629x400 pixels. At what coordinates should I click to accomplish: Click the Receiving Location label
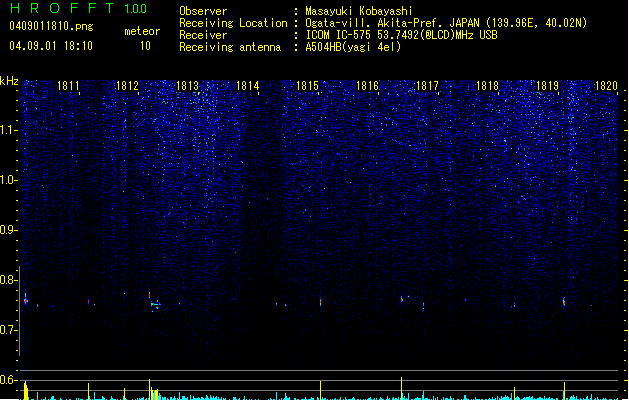[x=233, y=23]
